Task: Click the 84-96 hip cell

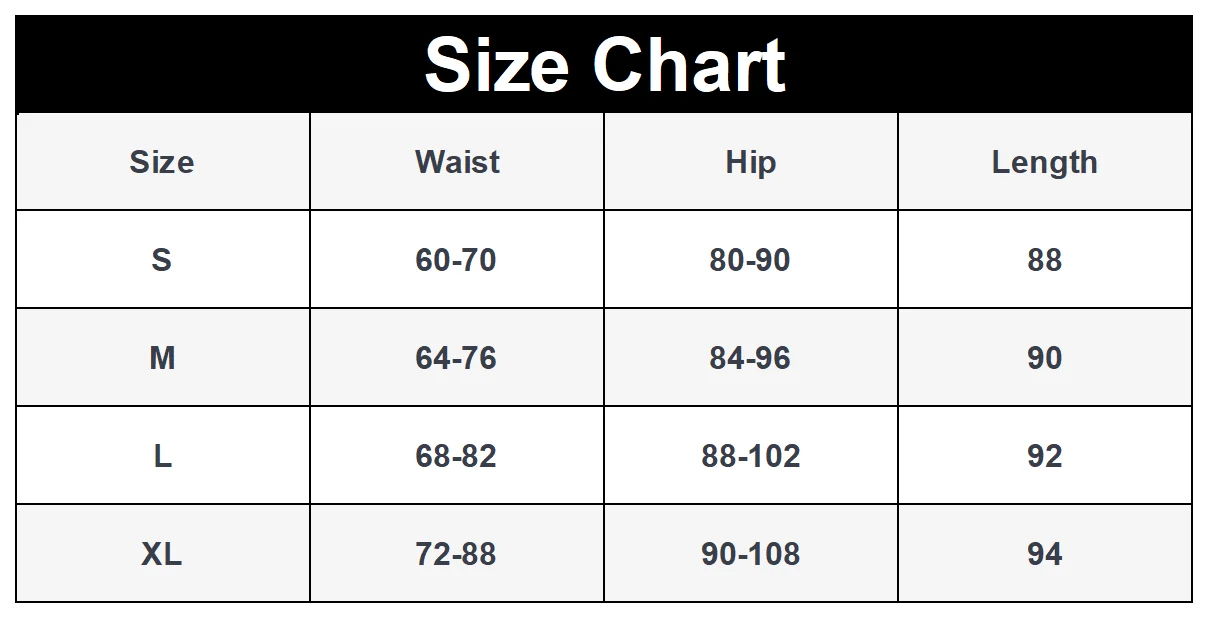Action: coord(750,358)
